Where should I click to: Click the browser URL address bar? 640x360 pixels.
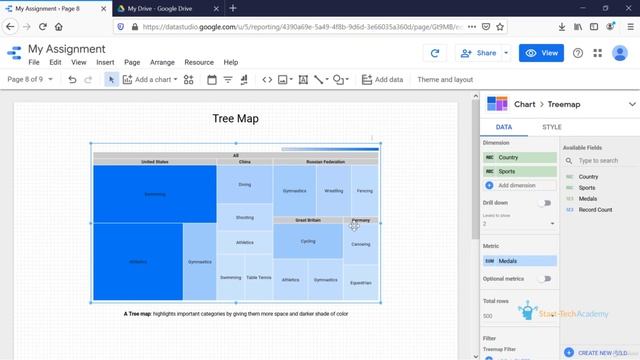click(302, 27)
